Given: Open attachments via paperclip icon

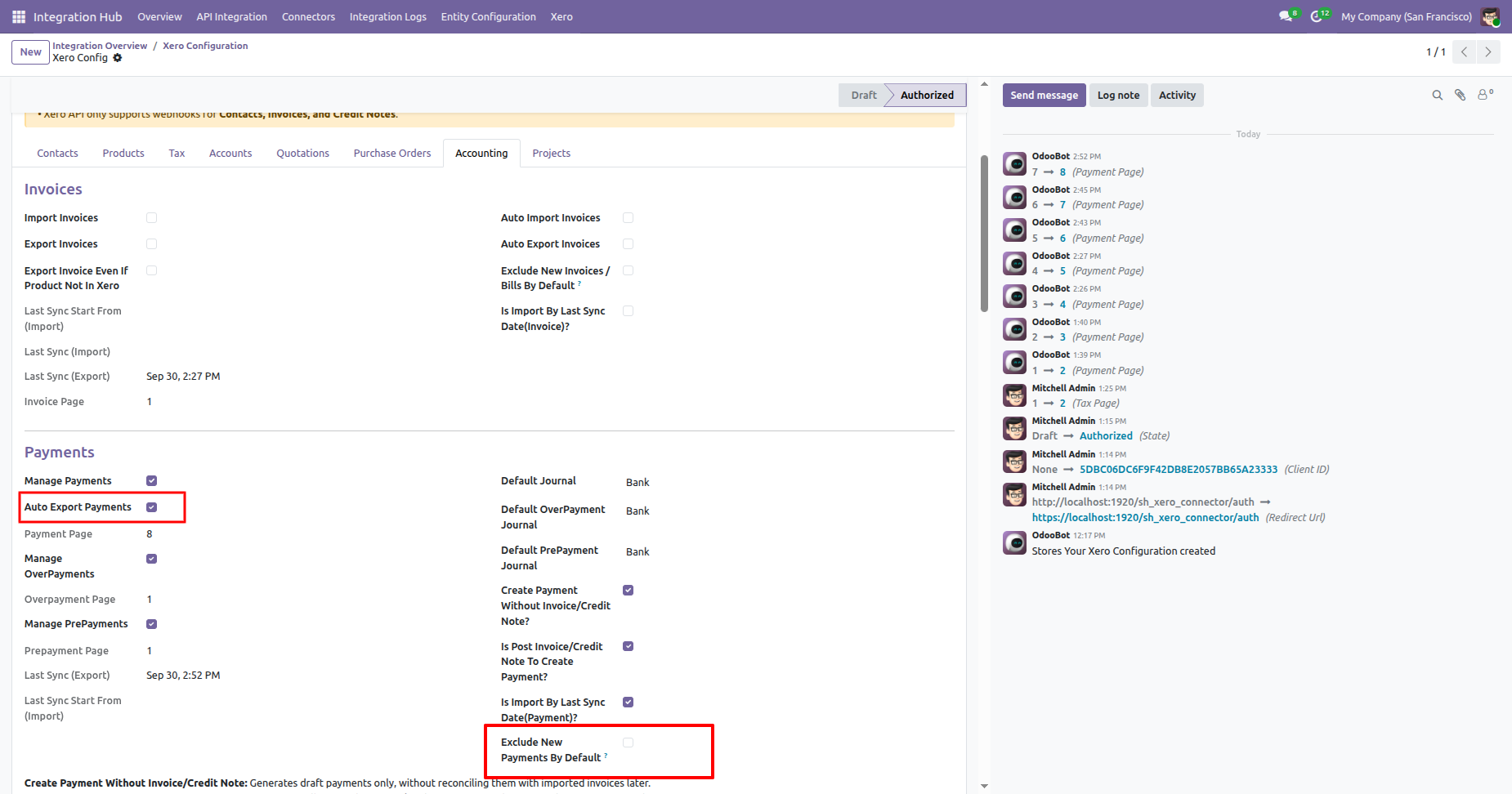Looking at the screenshot, I should click(x=1460, y=96).
